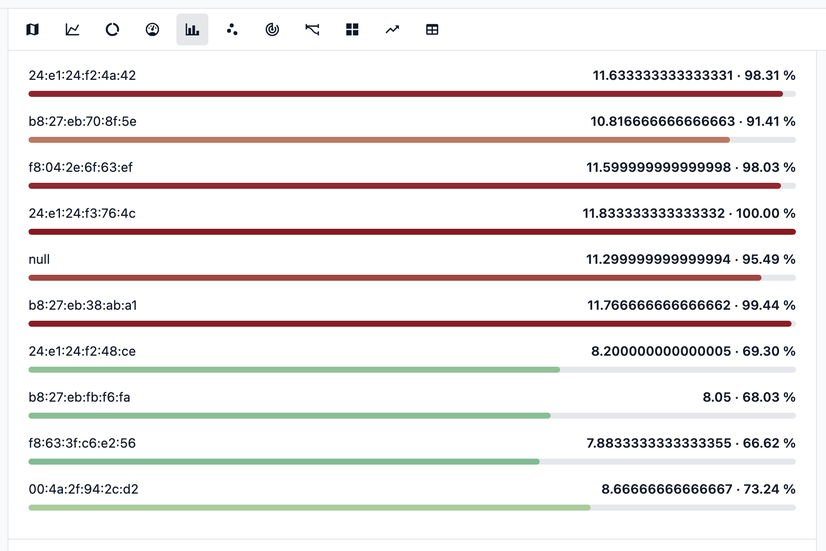The image size is (826, 551).
Task: Open the radial chart visualization
Action: pos(272,30)
